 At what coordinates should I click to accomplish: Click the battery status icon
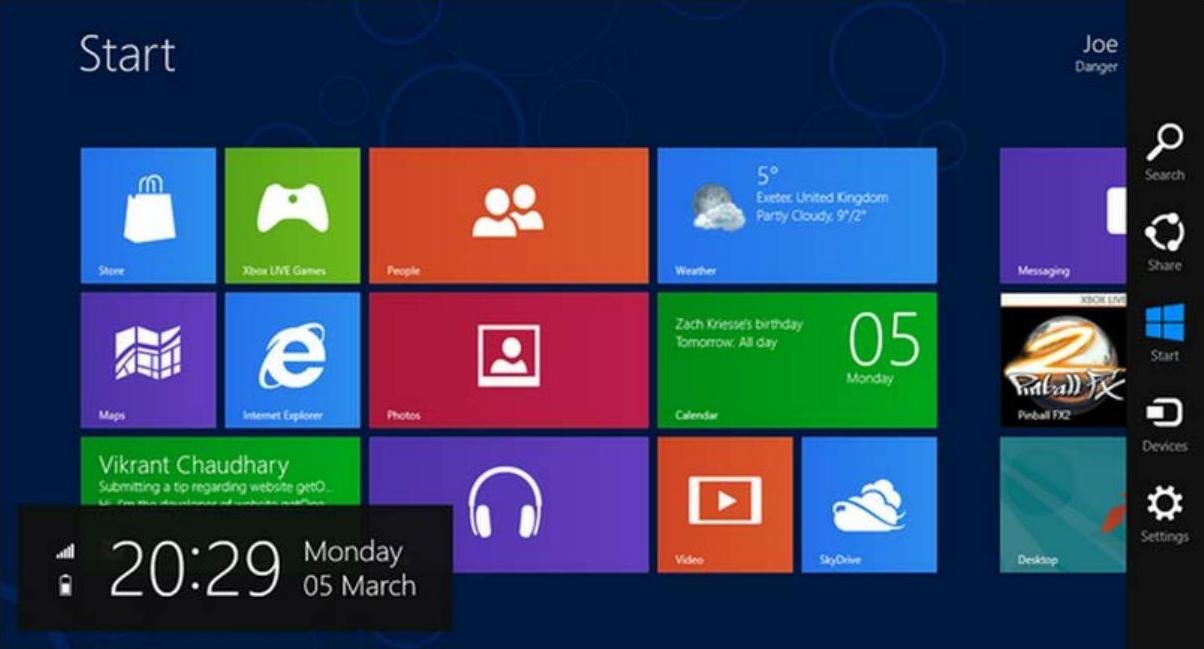click(66, 585)
